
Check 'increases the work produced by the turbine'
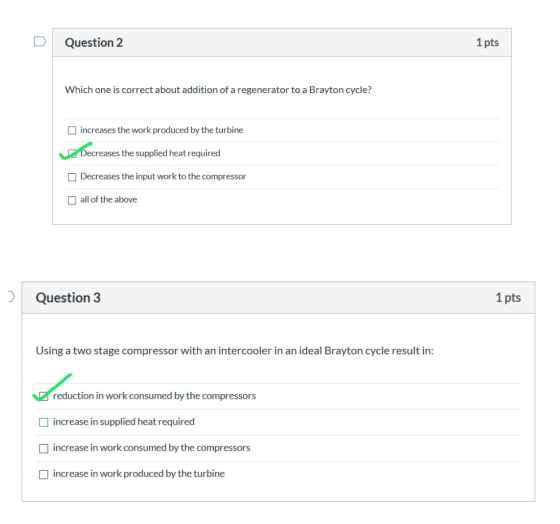tap(72, 130)
